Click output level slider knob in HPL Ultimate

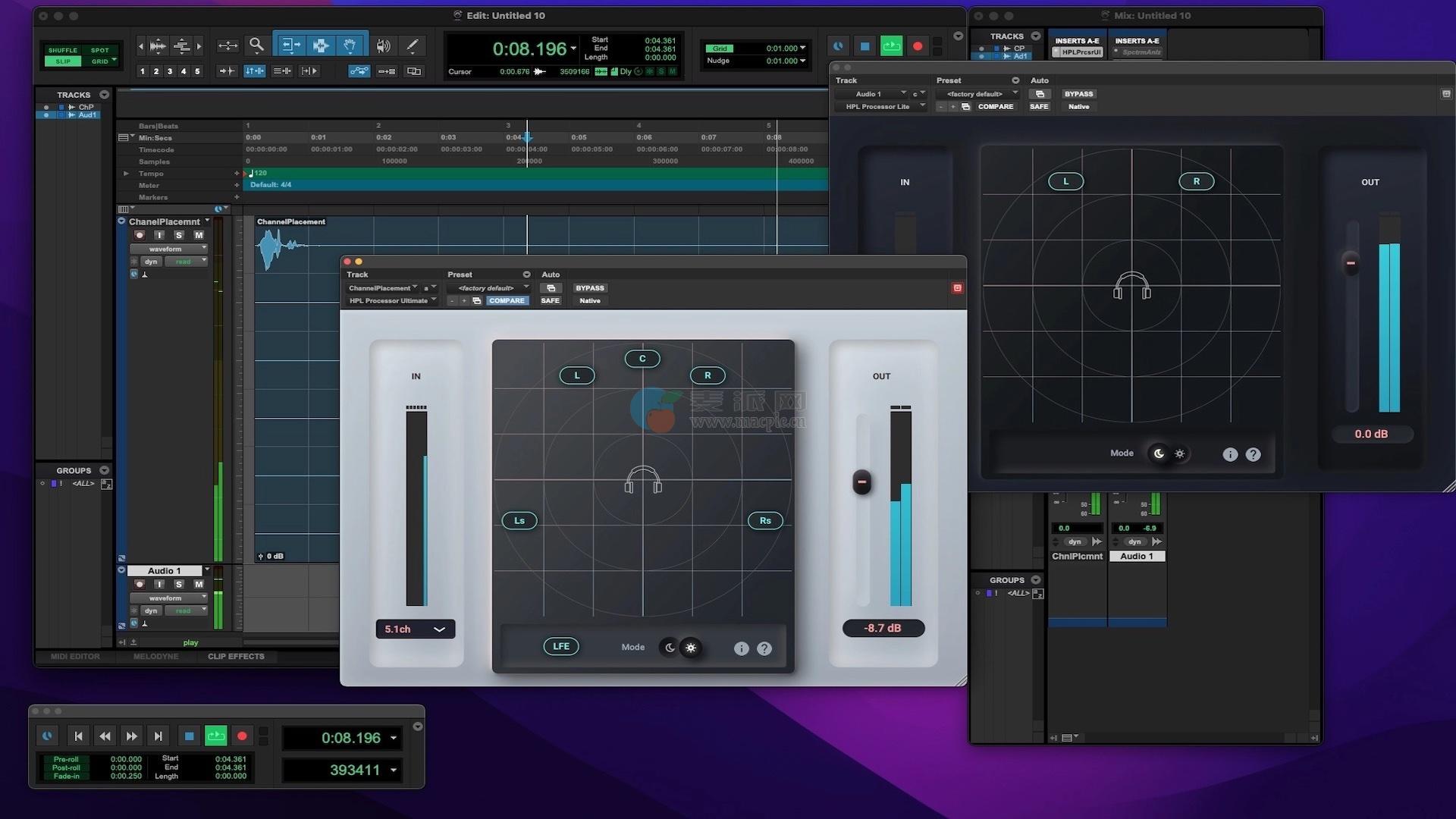[x=861, y=482]
